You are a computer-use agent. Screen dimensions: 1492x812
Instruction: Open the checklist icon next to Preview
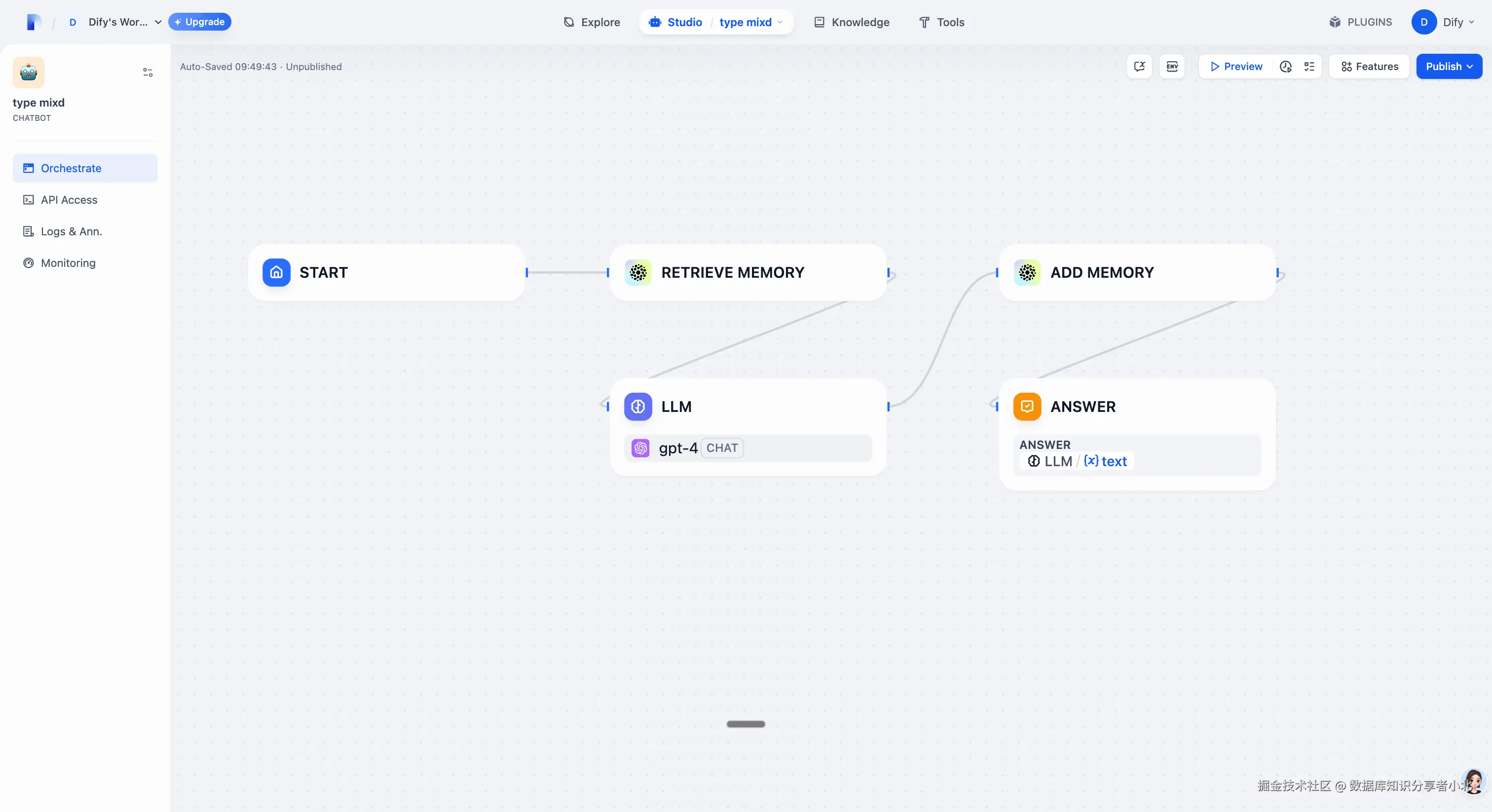[1309, 66]
